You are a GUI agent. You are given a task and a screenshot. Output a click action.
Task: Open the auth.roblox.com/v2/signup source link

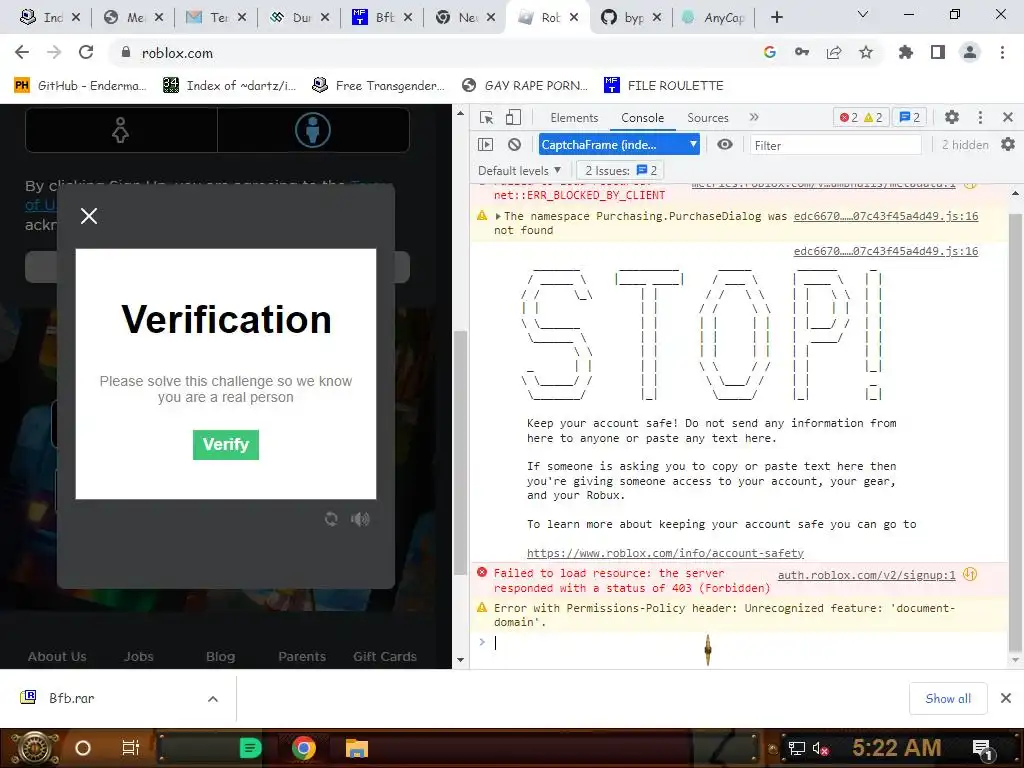[x=866, y=575]
